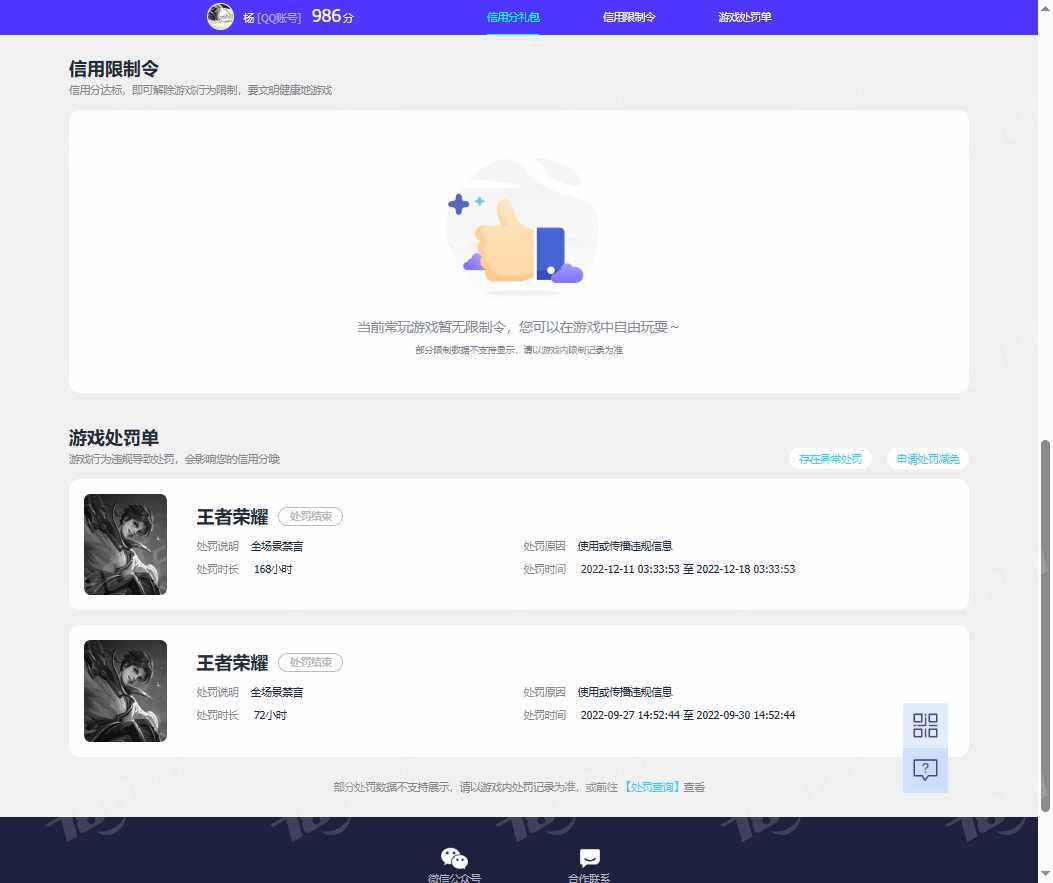This screenshot has width=1053, height=883.
Task: Click the WeChat official account icon
Action: click(x=454, y=858)
